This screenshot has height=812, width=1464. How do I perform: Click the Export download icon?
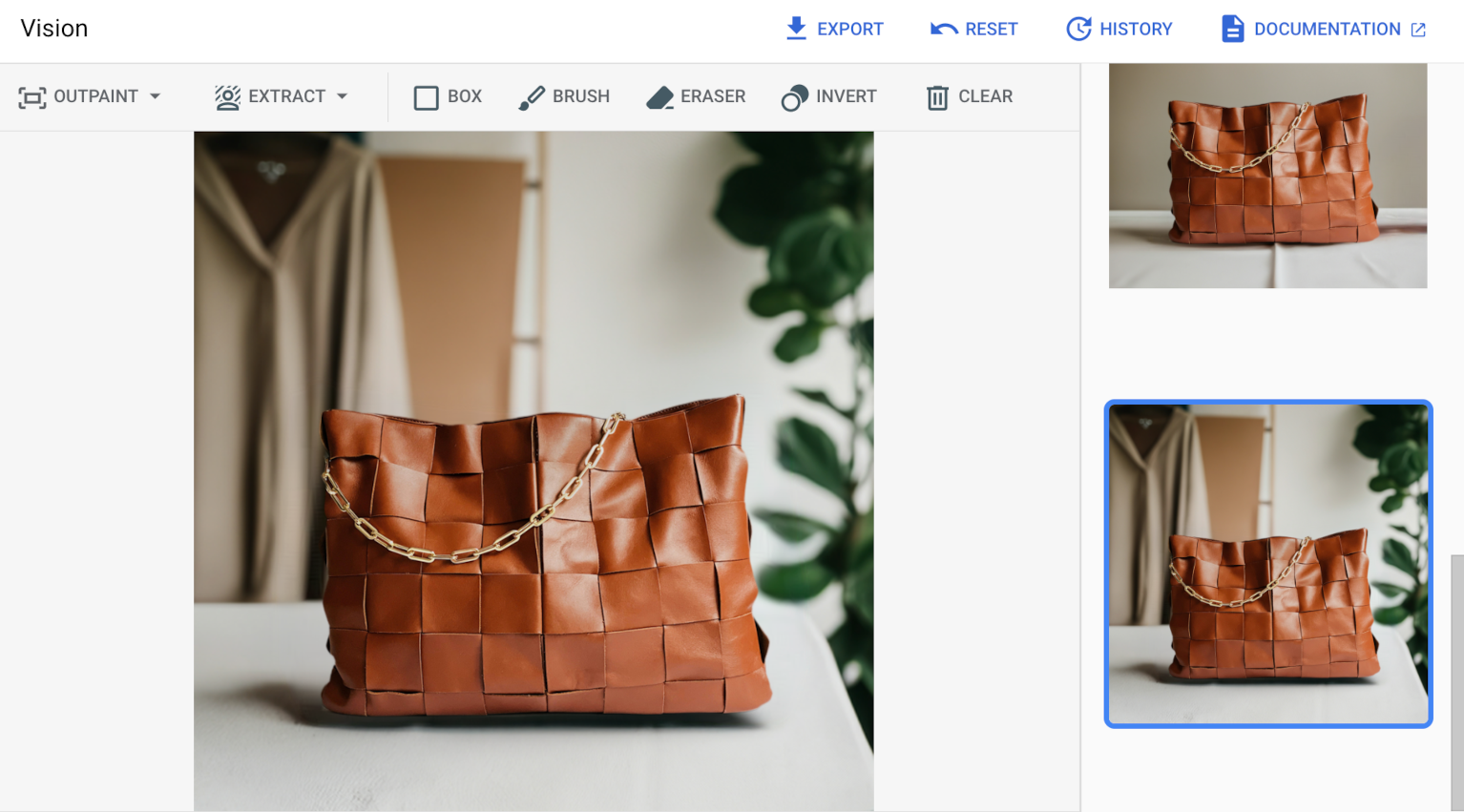pos(795,29)
